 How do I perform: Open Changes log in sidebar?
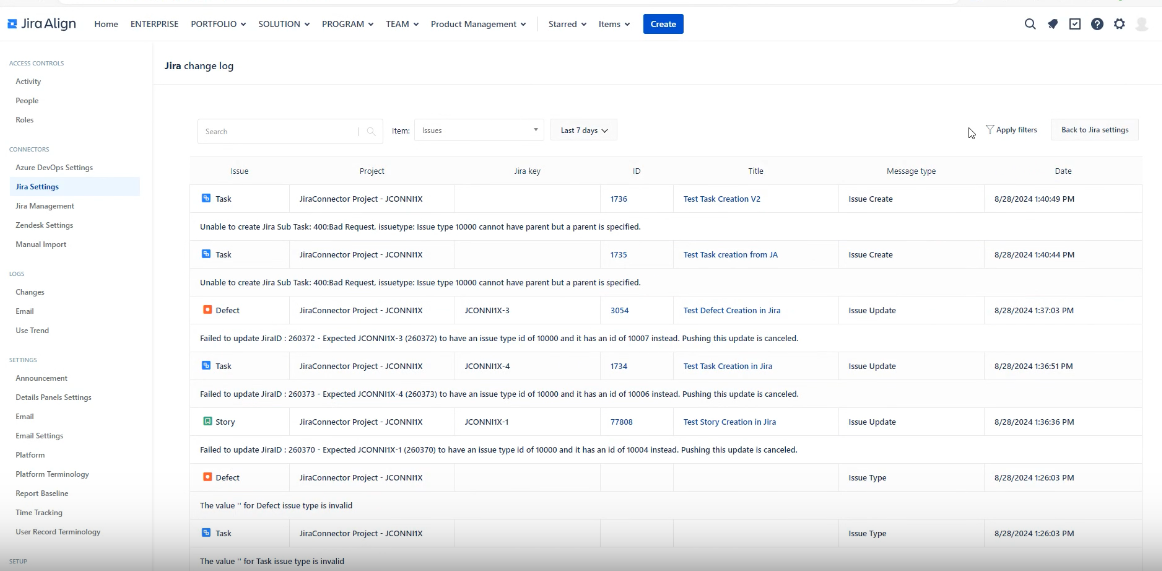tap(30, 292)
